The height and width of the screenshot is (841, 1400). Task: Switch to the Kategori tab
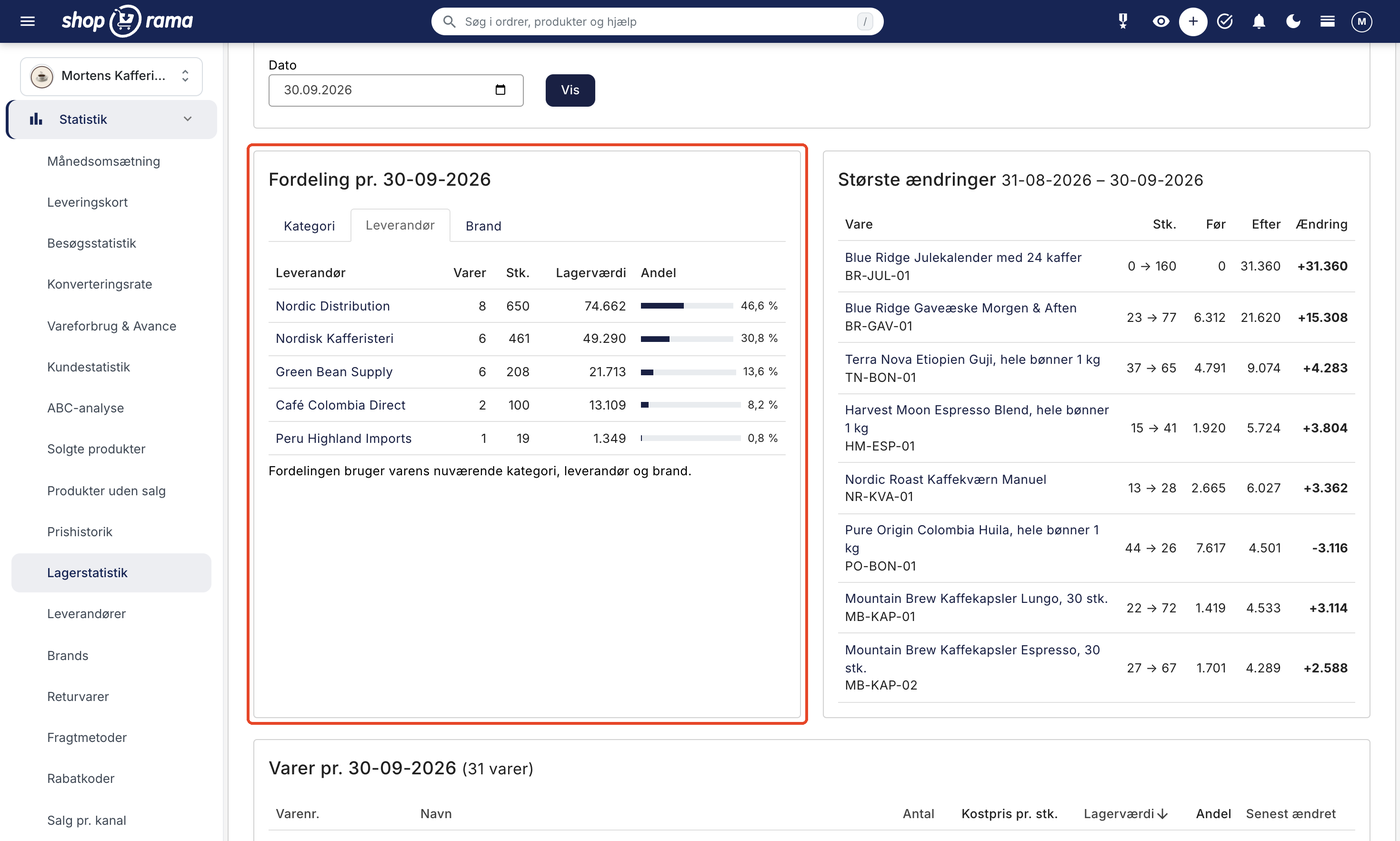point(309,226)
